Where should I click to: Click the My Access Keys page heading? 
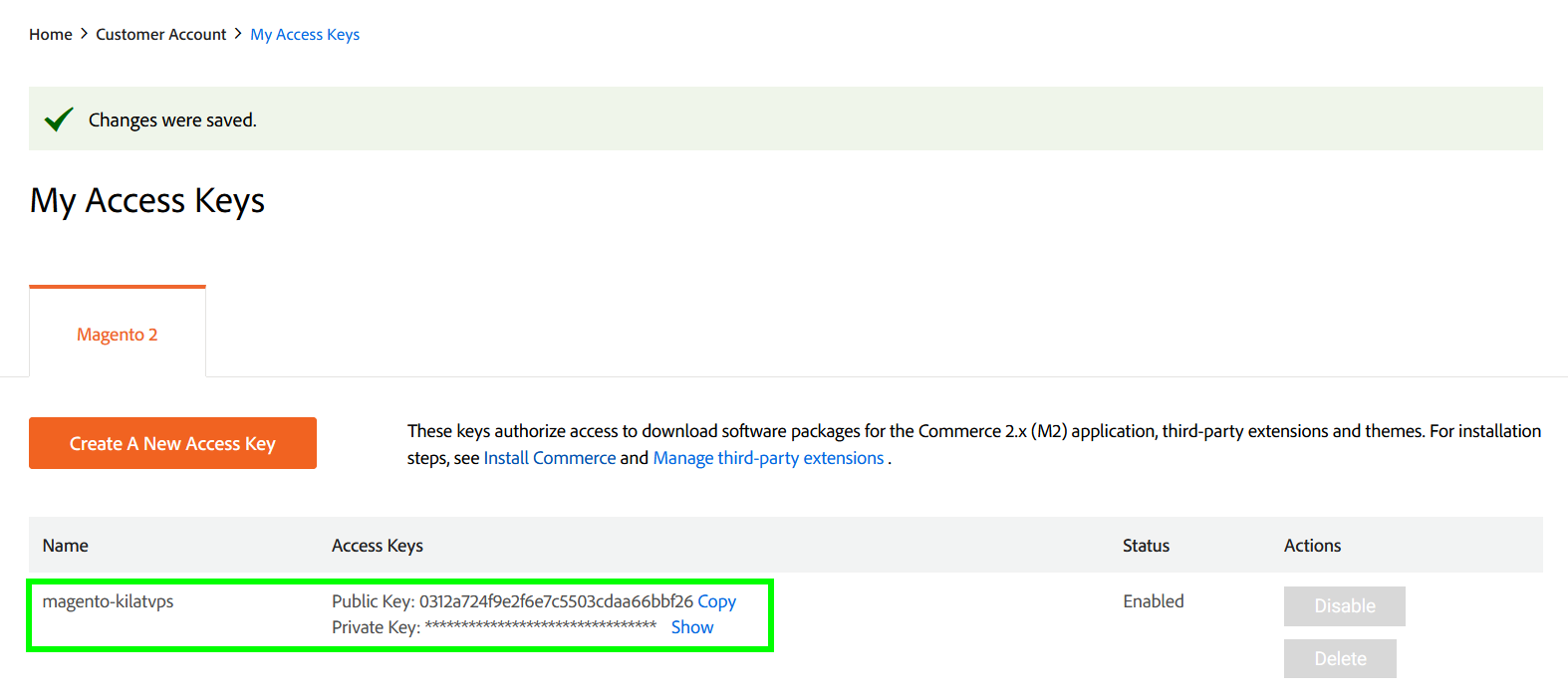coord(147,201)
